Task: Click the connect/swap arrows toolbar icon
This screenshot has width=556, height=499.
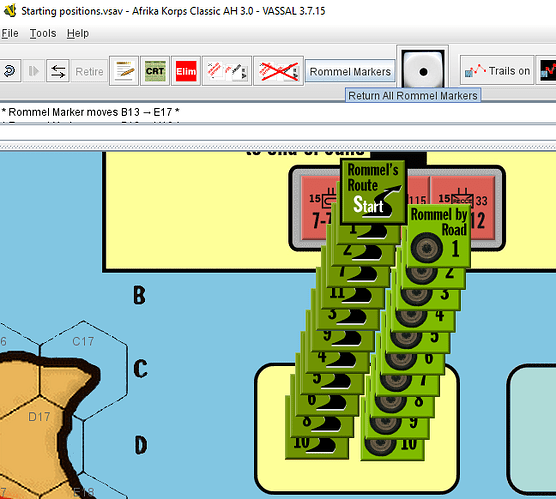Action: coord(58,71)
